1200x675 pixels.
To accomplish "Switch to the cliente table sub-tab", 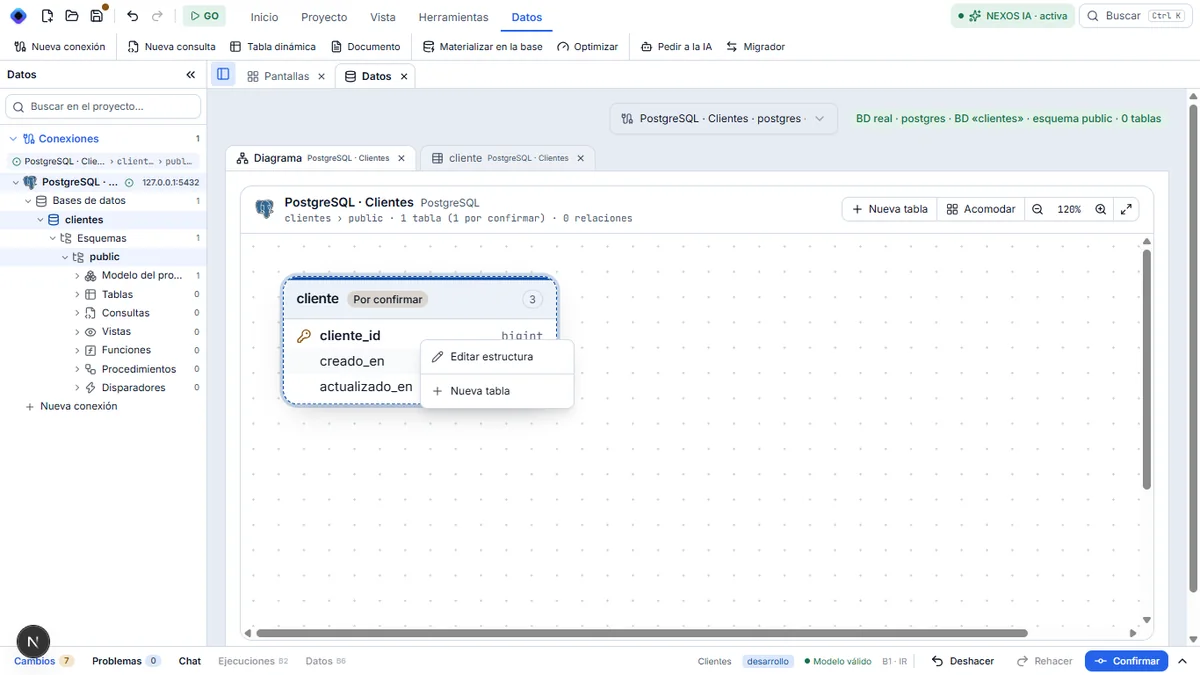I will click(x=500, y=158).
